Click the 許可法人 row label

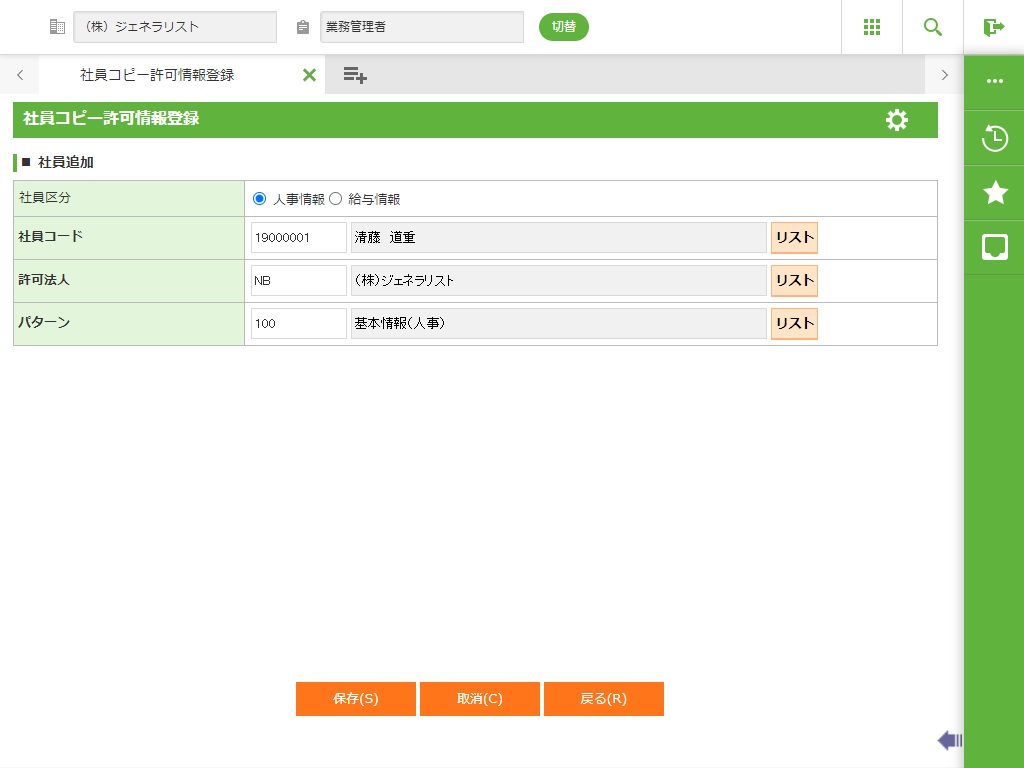(x=43, y=280)
